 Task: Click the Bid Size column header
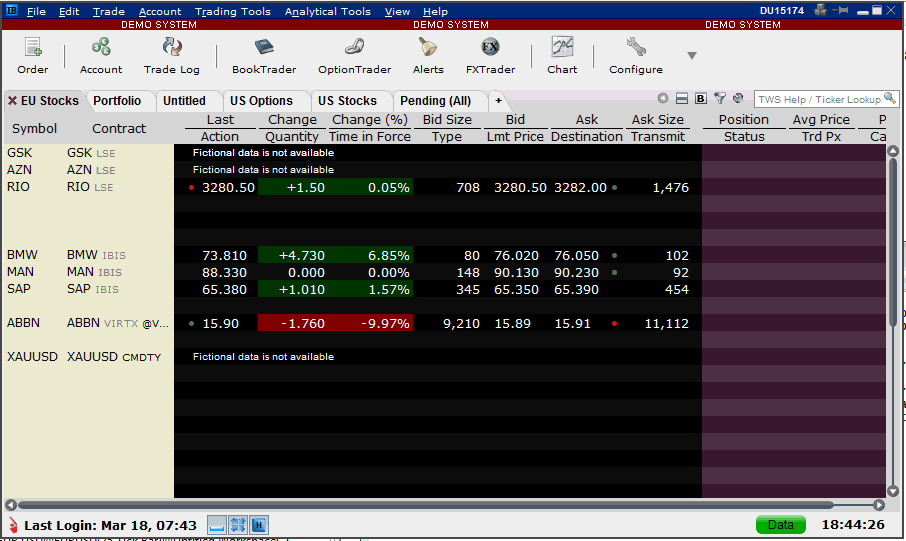click(x=447, y=120)
